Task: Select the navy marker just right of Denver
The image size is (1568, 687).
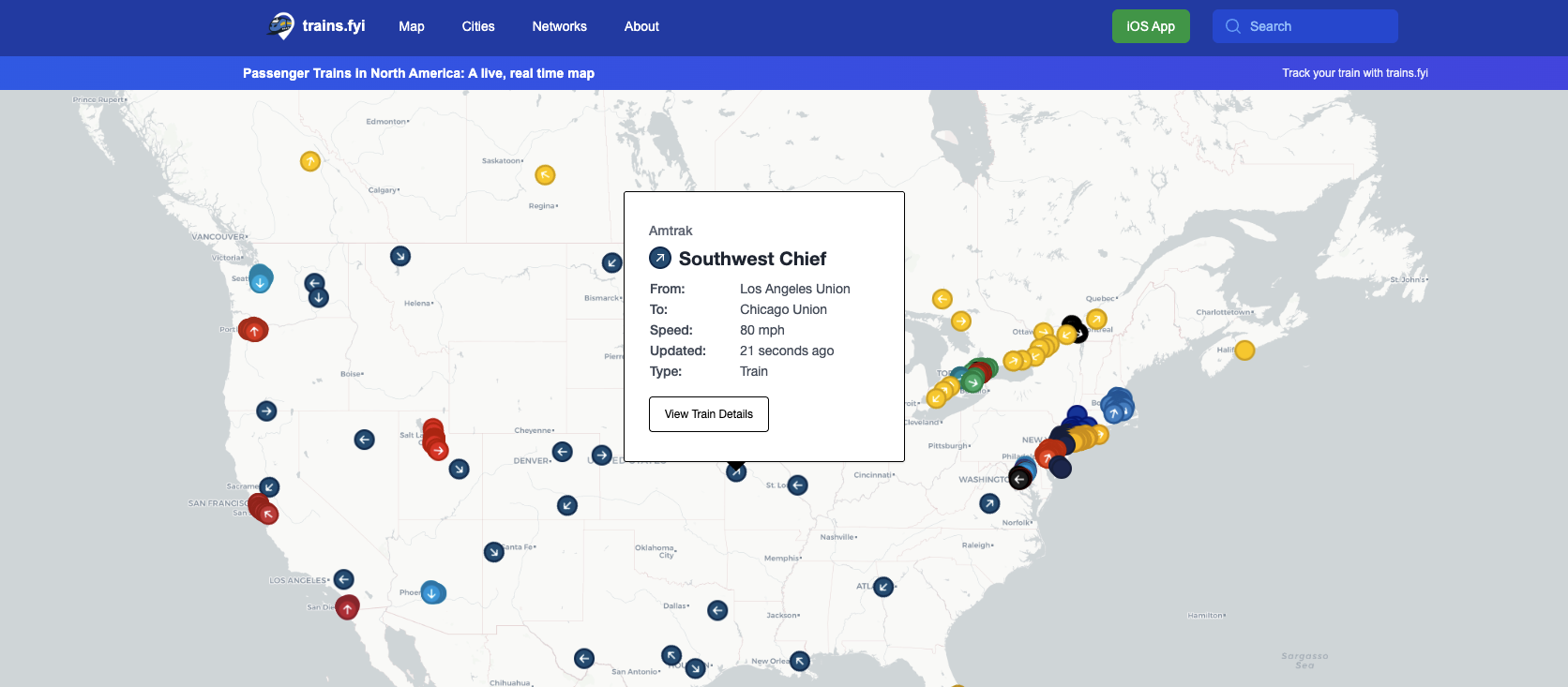Action: click(563, 452)
